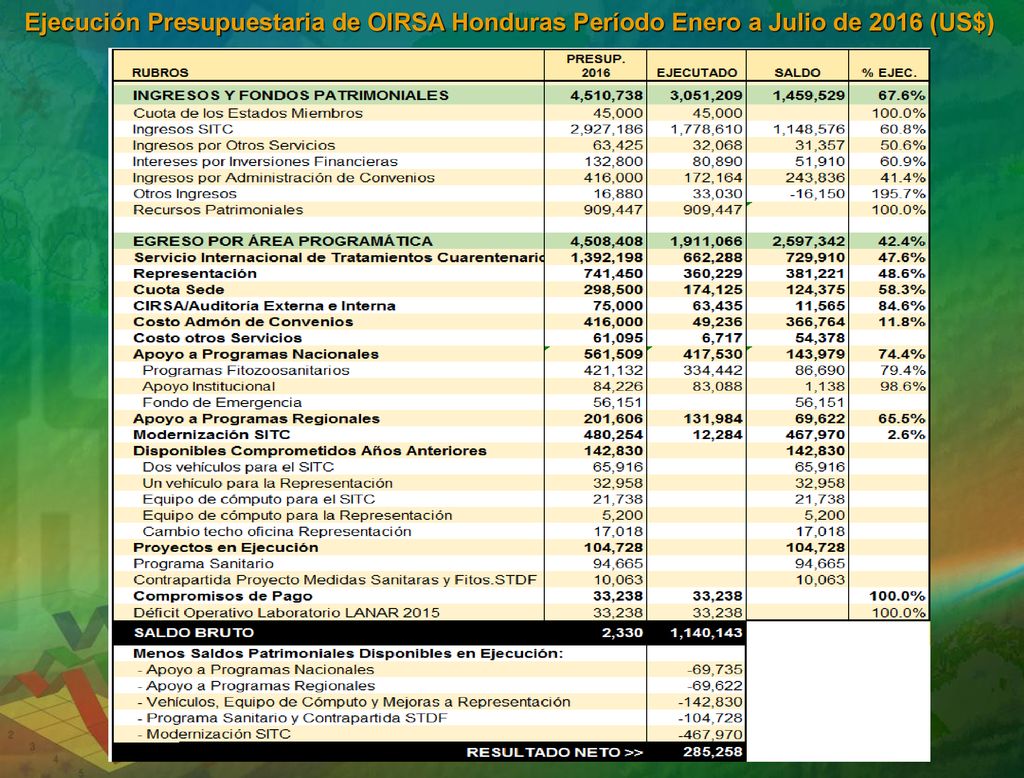Select 'Dos vehículos para el SITC' label
The image size is (1024, 778).
click(238, 467)
